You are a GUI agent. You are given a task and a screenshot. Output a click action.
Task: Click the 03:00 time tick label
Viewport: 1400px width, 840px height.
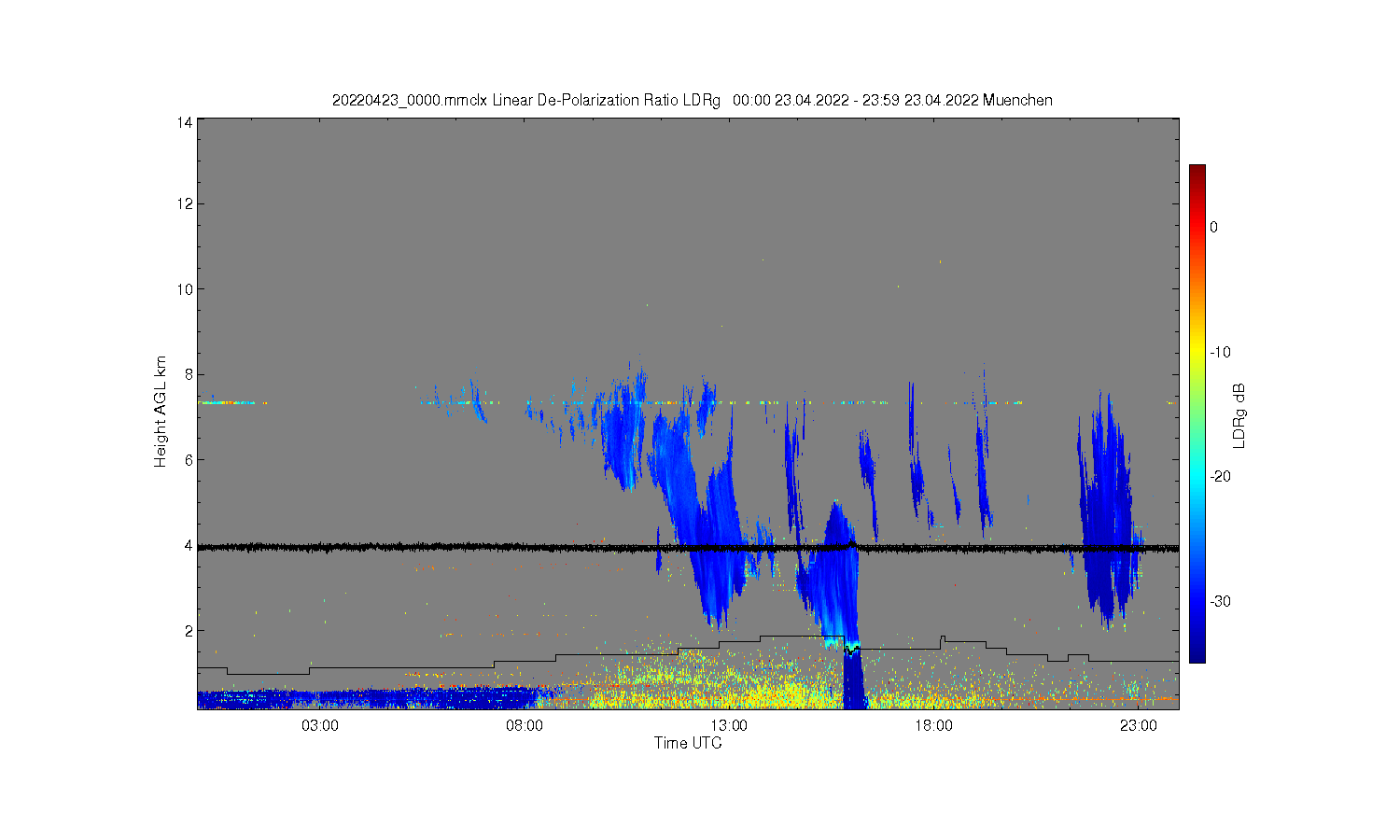(320, 726)
